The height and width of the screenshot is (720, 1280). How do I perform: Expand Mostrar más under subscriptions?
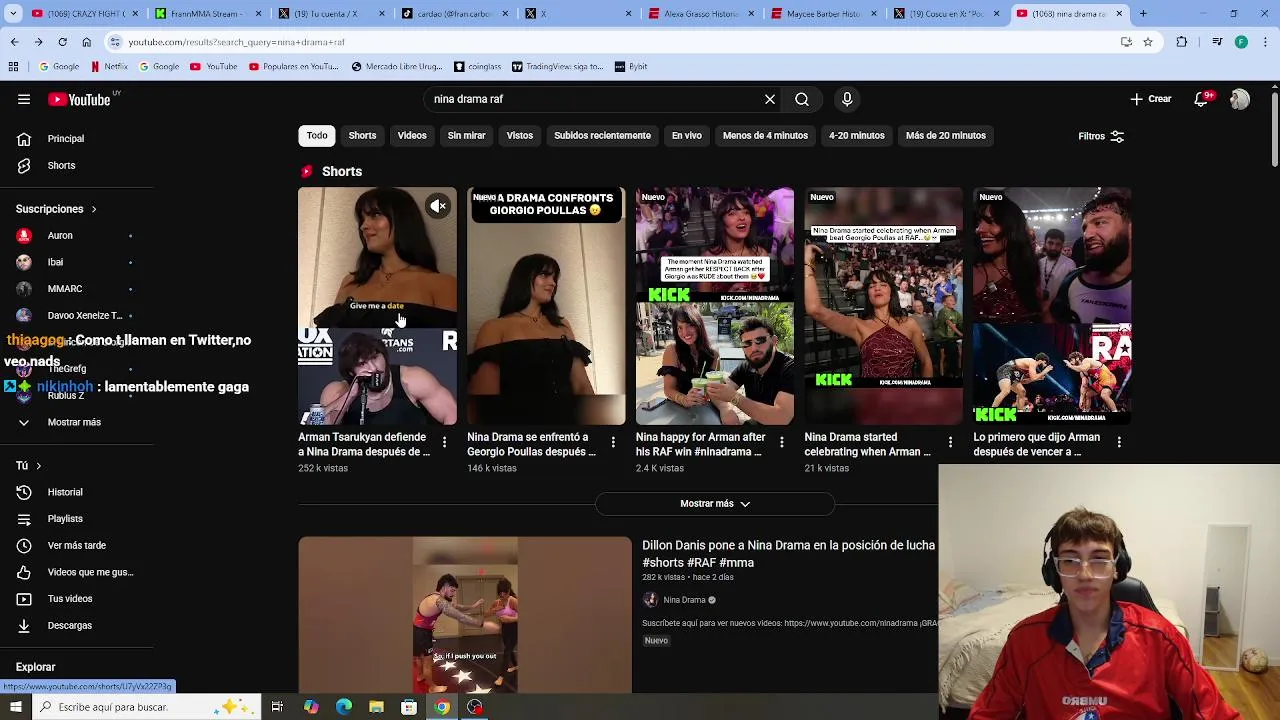tap(76, 422)
